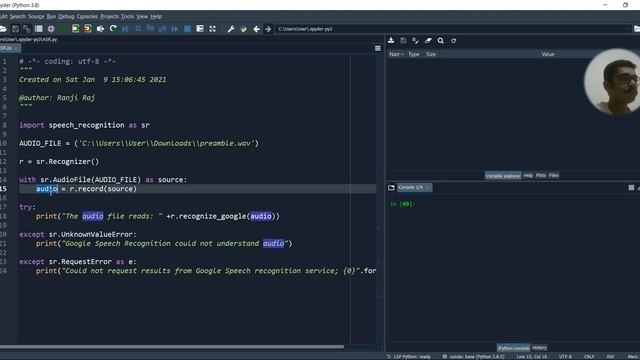640x360 pixels.
Task: Switch to Help pane tab
Action: [528, 176]
